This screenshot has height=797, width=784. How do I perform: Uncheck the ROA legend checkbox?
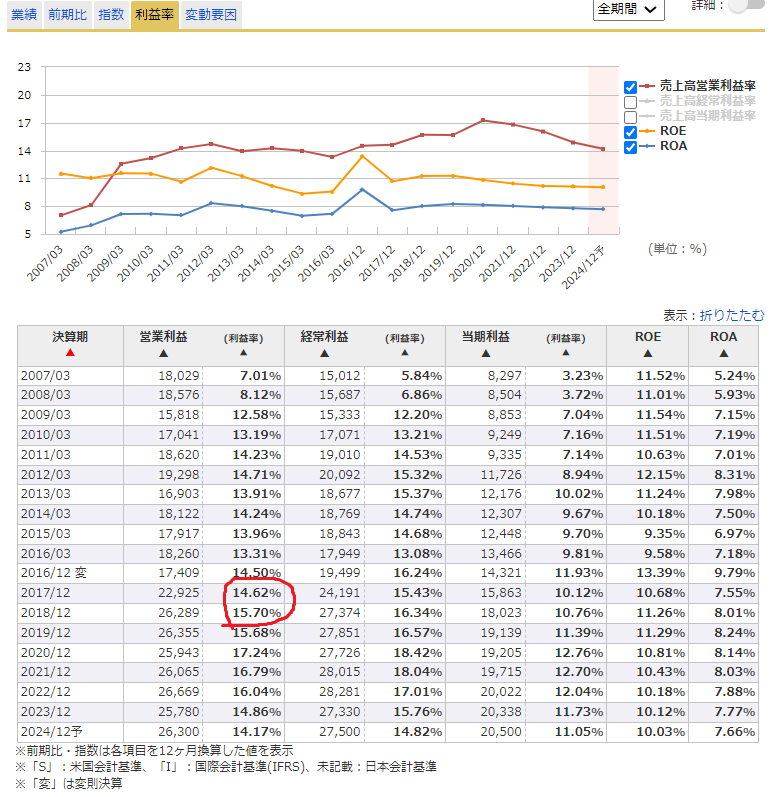(631, 147)
